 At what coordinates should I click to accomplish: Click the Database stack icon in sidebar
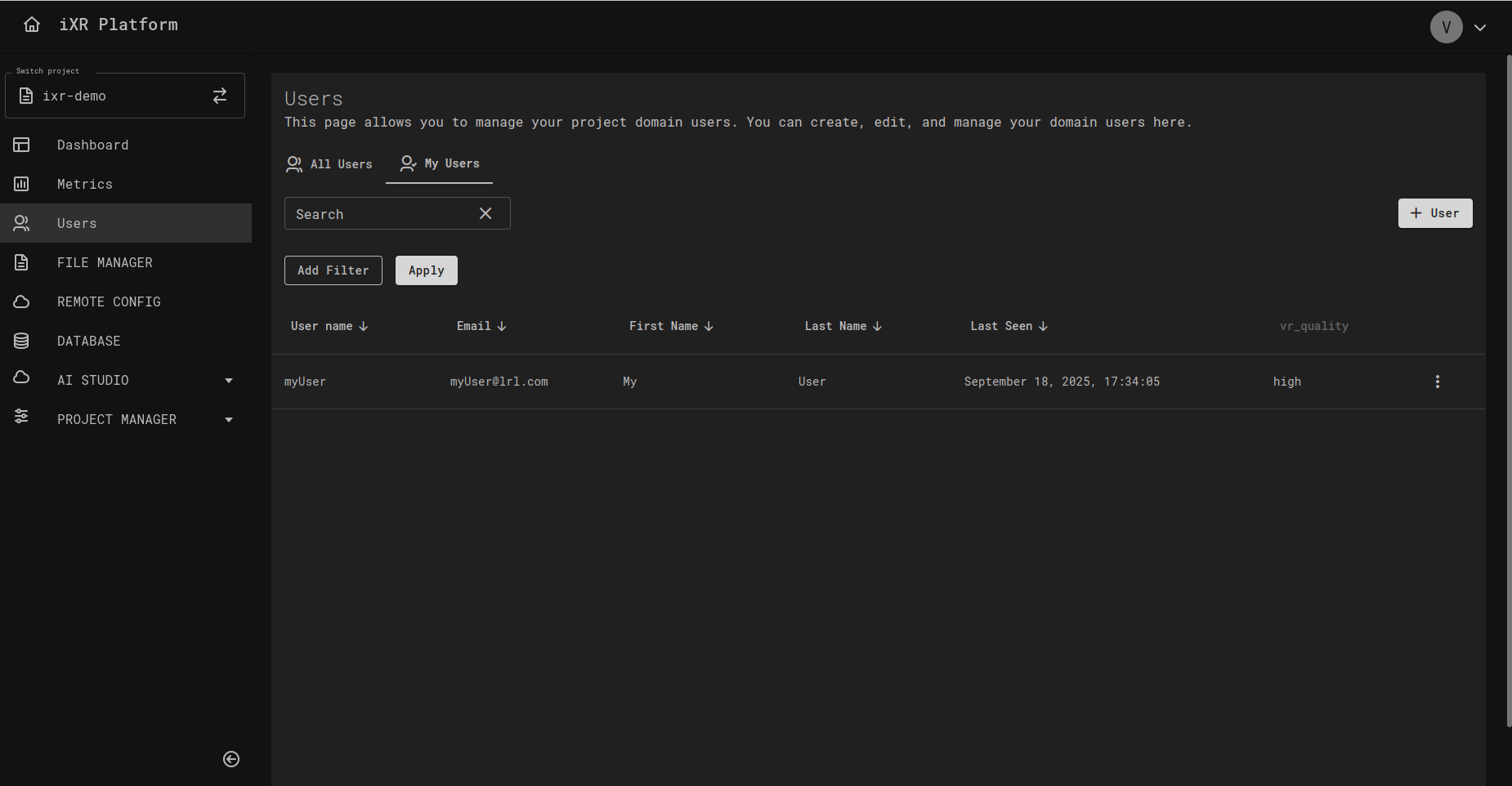coord(22,341)
